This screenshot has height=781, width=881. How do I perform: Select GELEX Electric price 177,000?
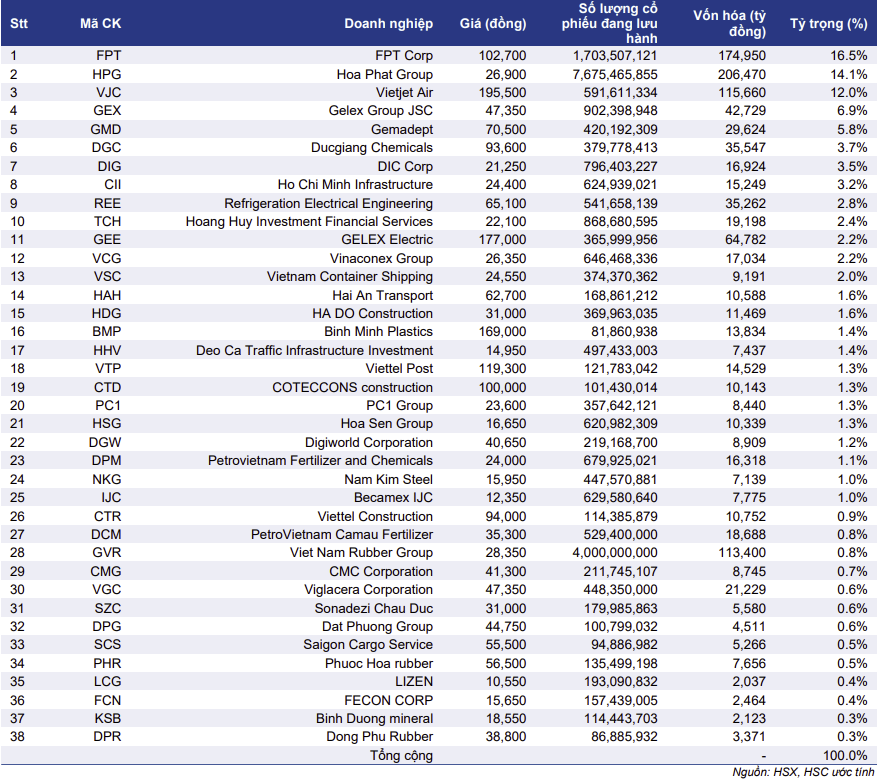502,239
